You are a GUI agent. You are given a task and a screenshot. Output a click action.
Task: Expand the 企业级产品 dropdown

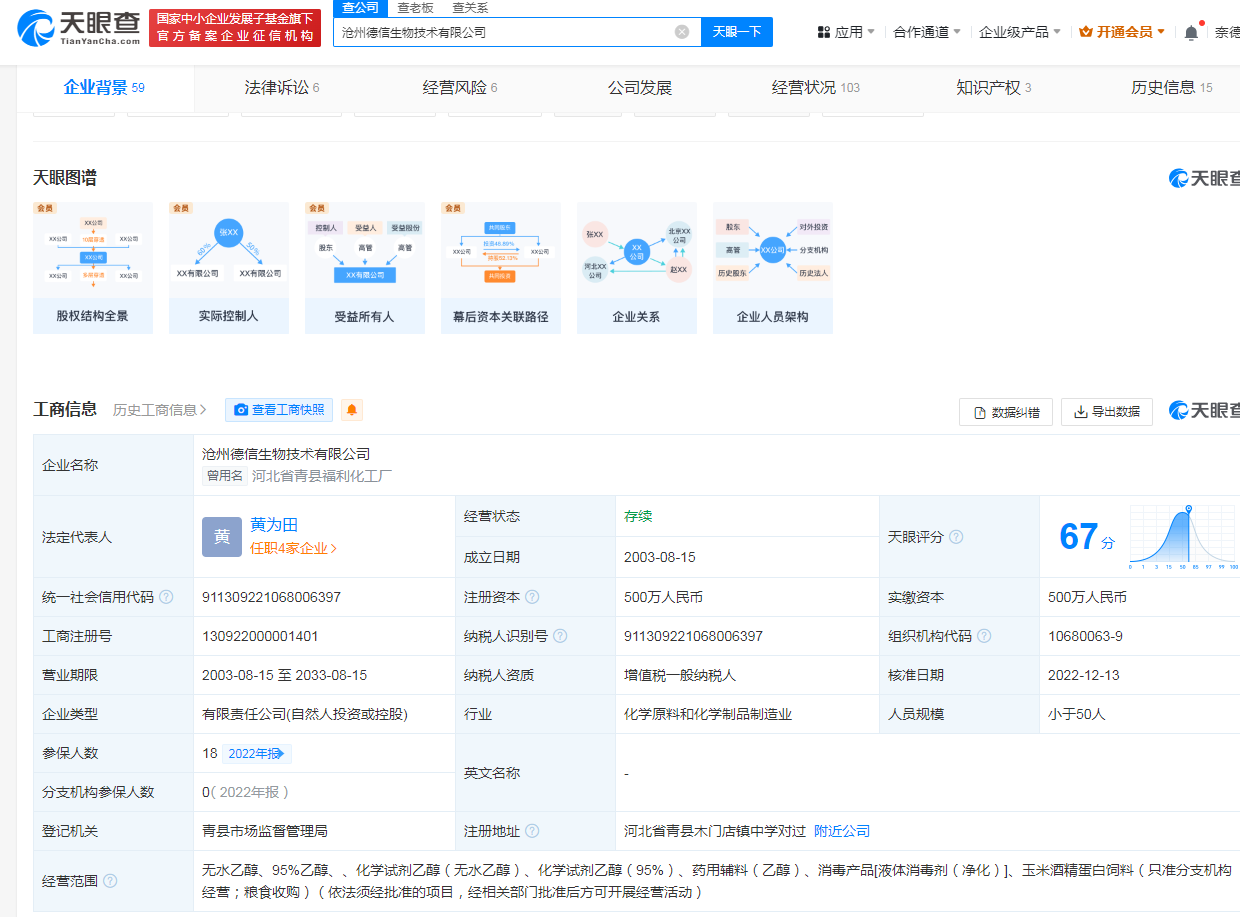click(x=1020, y=32)
